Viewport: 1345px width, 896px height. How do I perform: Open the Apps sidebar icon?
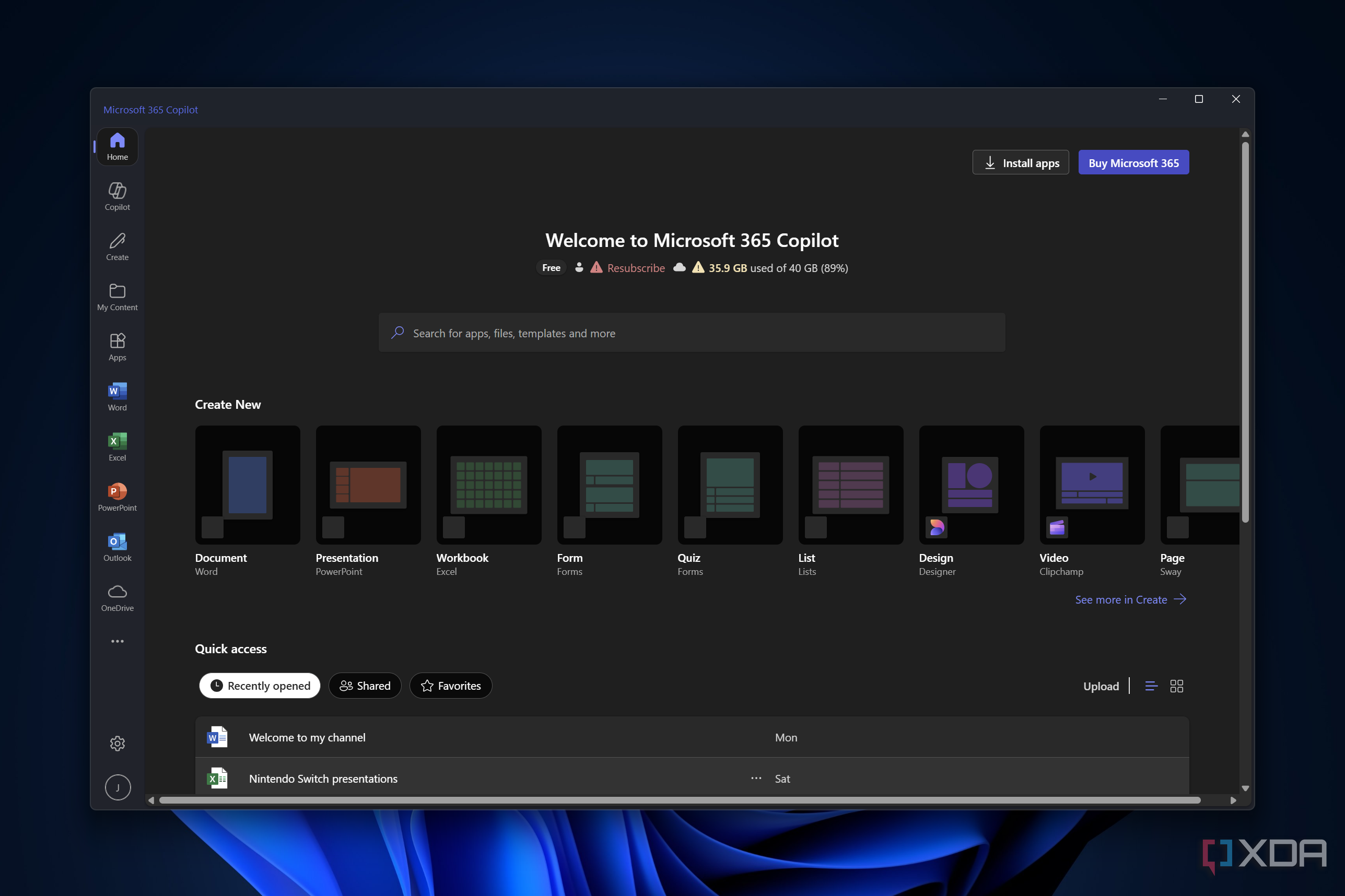tap(117, 347)
